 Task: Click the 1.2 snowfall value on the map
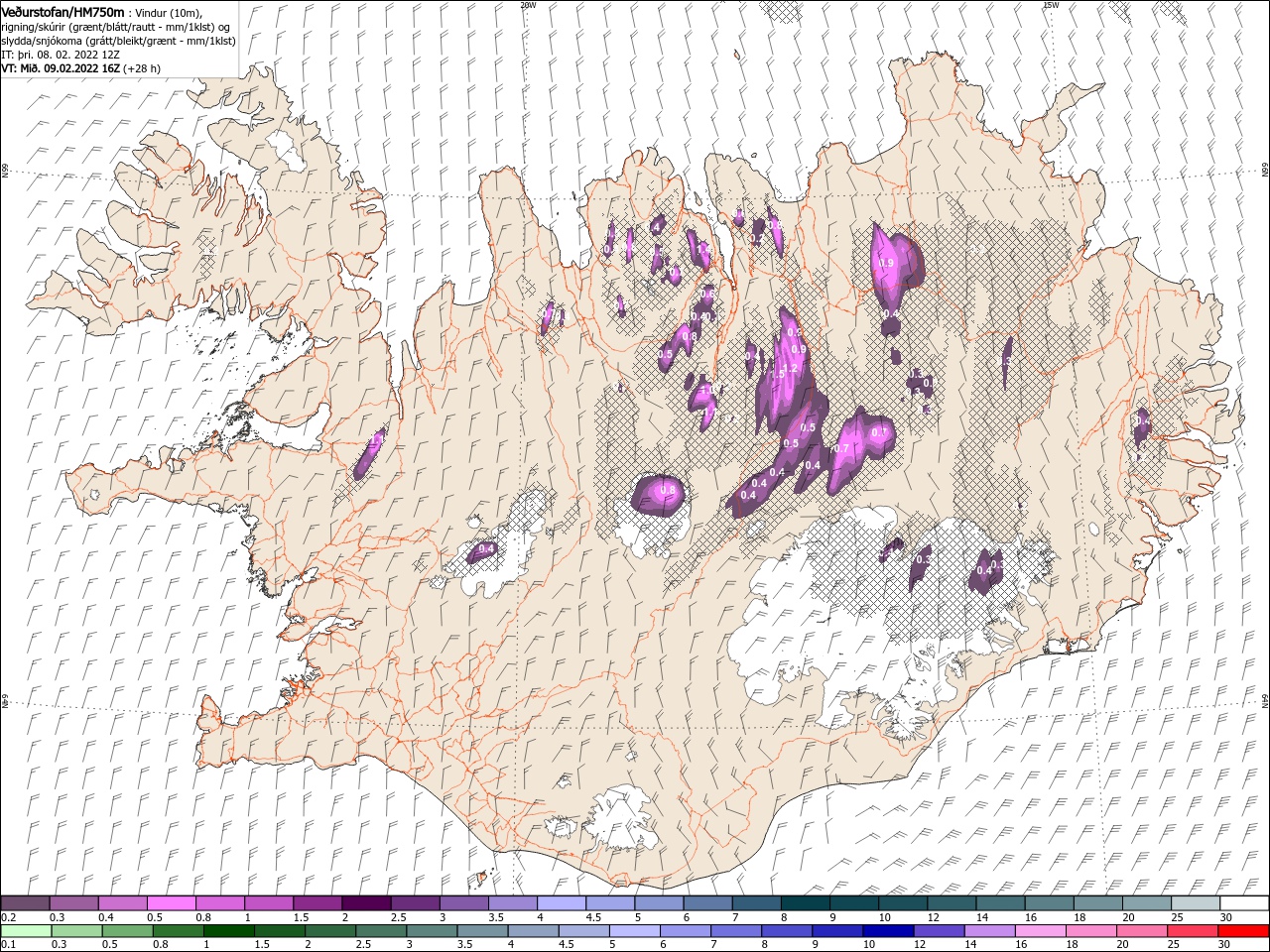[x=791, y=368]
